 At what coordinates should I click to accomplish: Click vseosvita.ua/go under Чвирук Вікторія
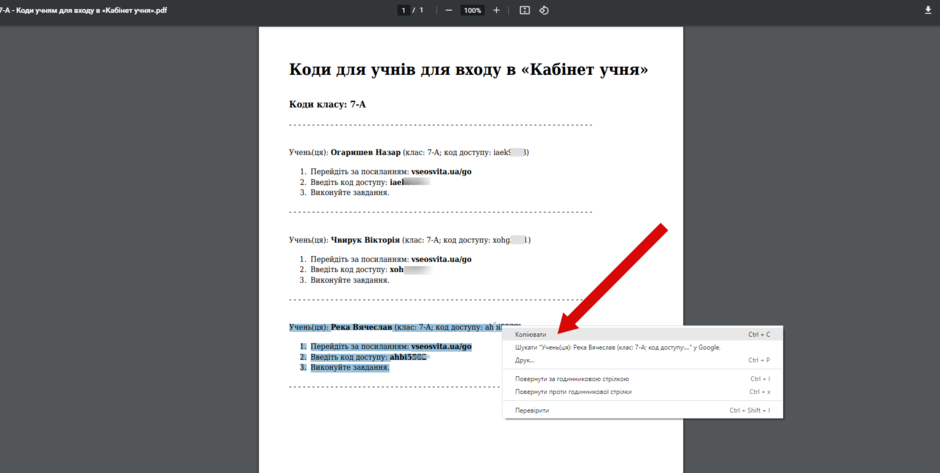pyautogui.click(x=441, y=259)
